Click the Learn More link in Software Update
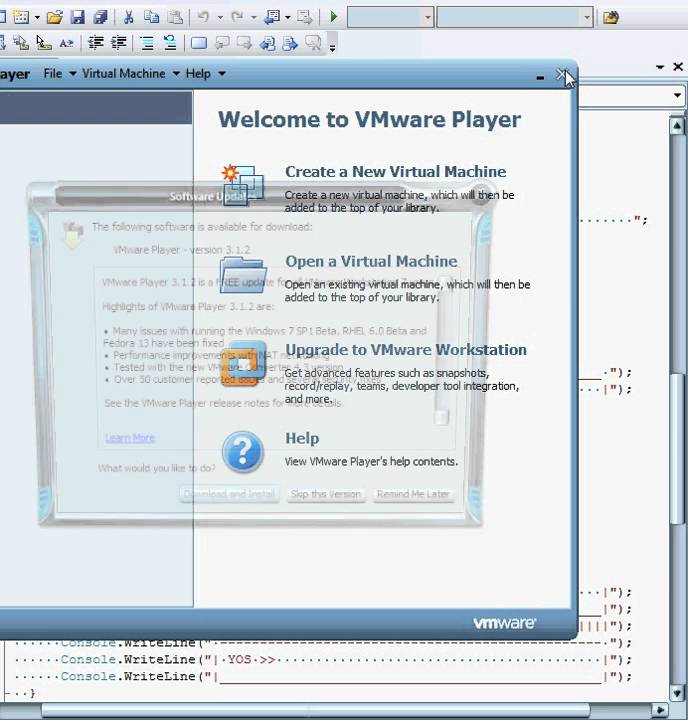 pyautogui.click(x=130, y=438)
